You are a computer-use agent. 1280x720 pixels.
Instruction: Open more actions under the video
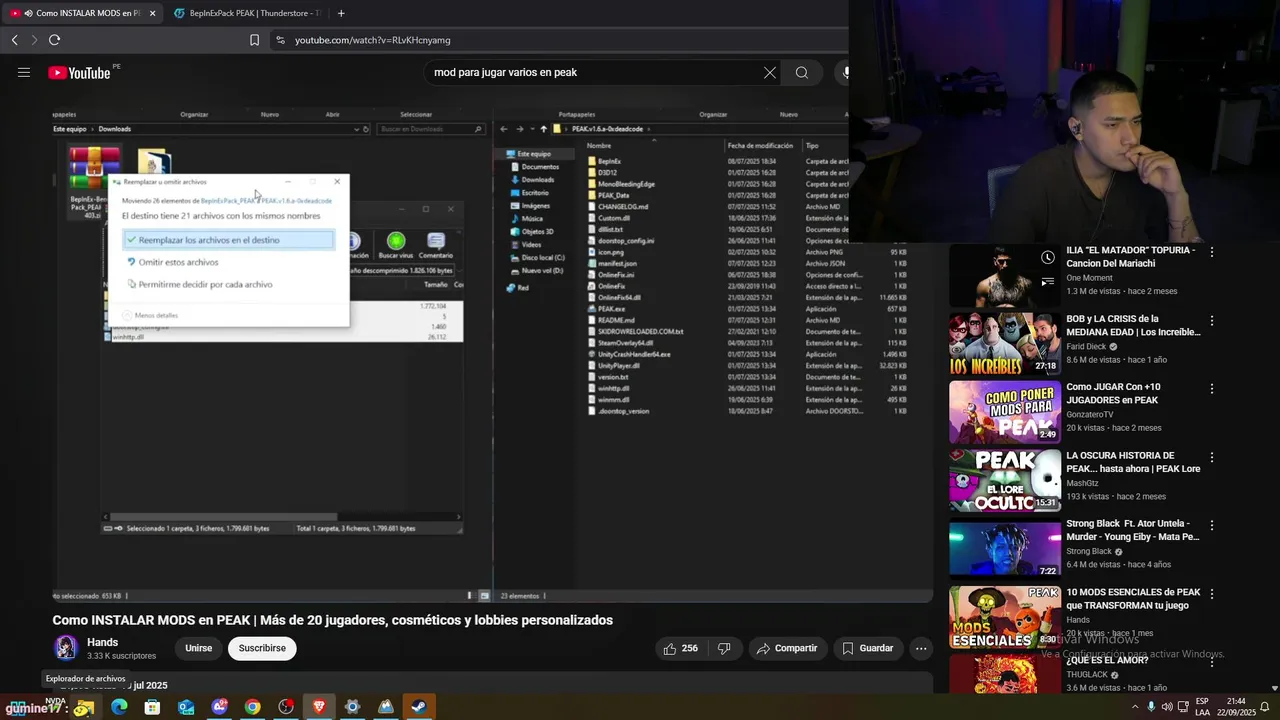pos(921,648)
